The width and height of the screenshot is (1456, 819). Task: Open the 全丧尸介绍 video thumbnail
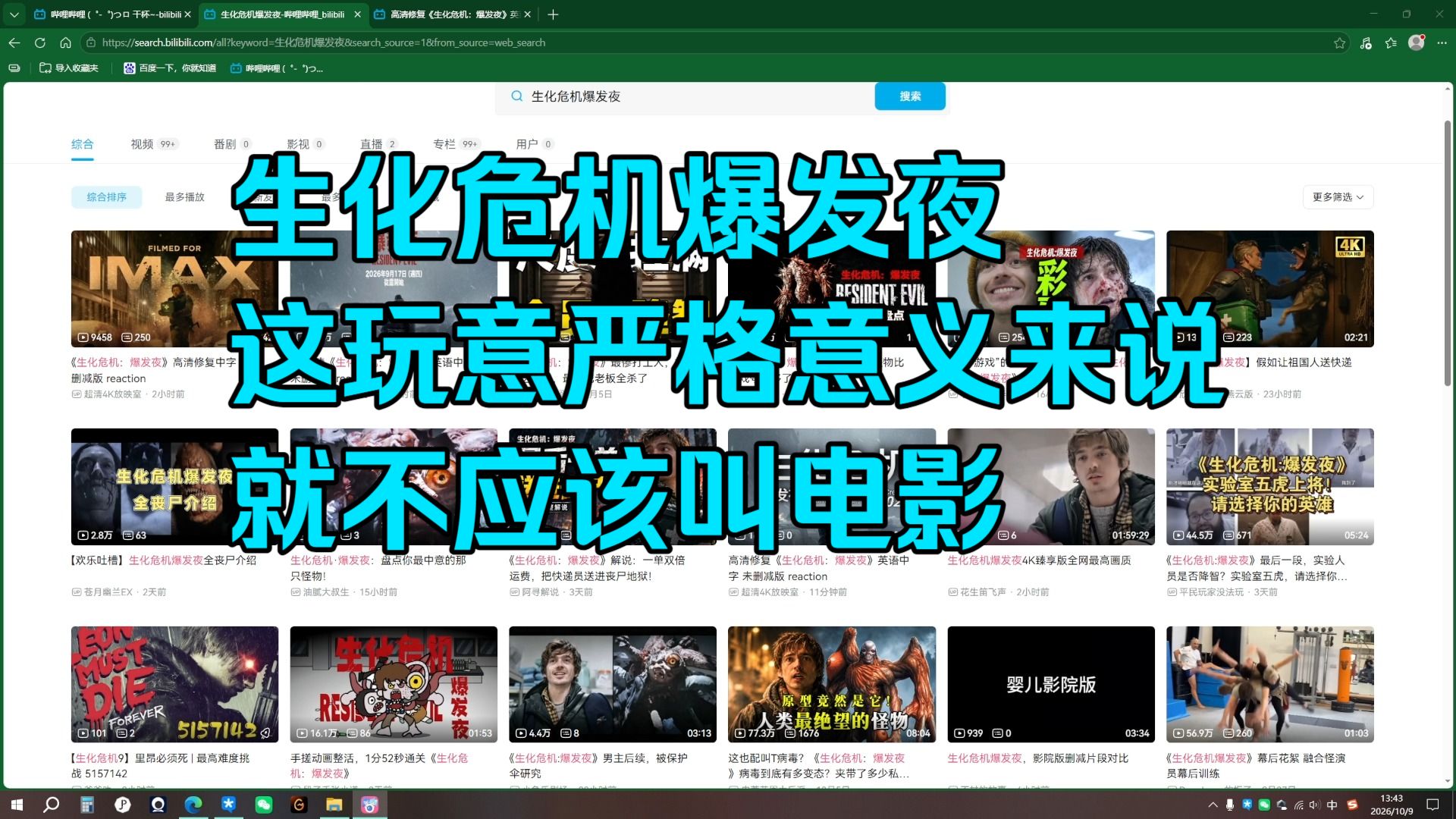pos(174,486)
